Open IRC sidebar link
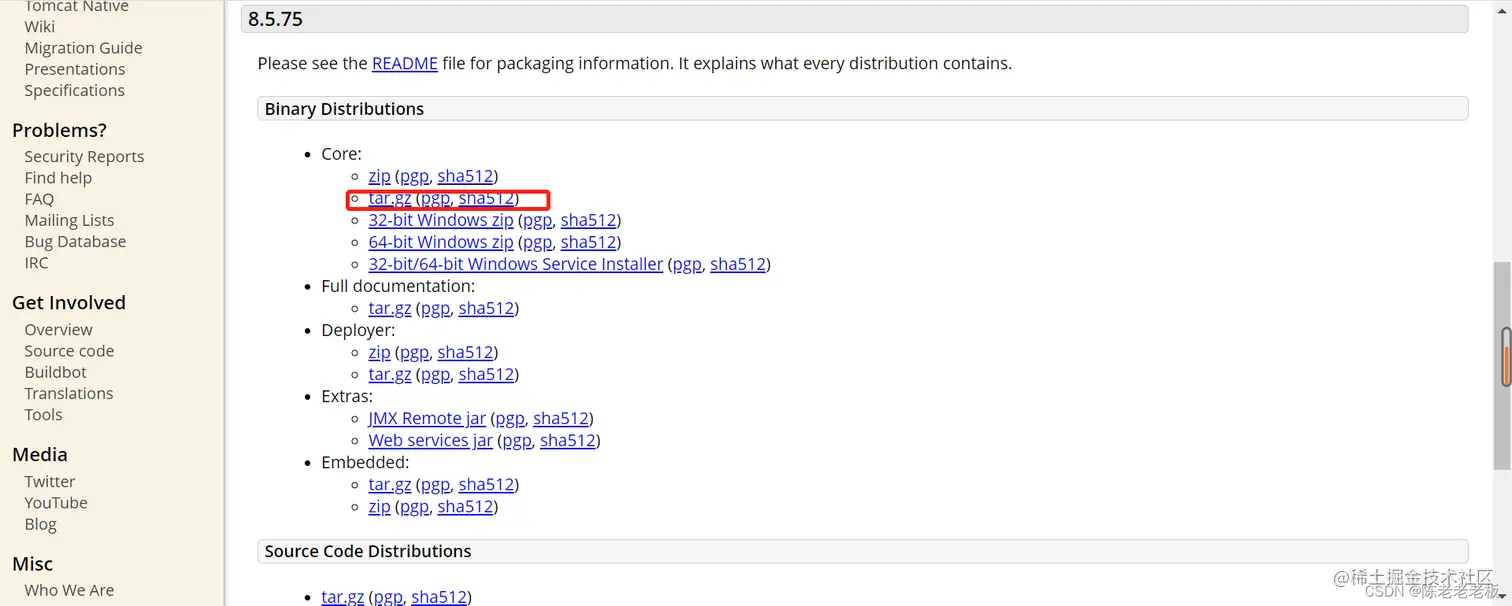 36,263
